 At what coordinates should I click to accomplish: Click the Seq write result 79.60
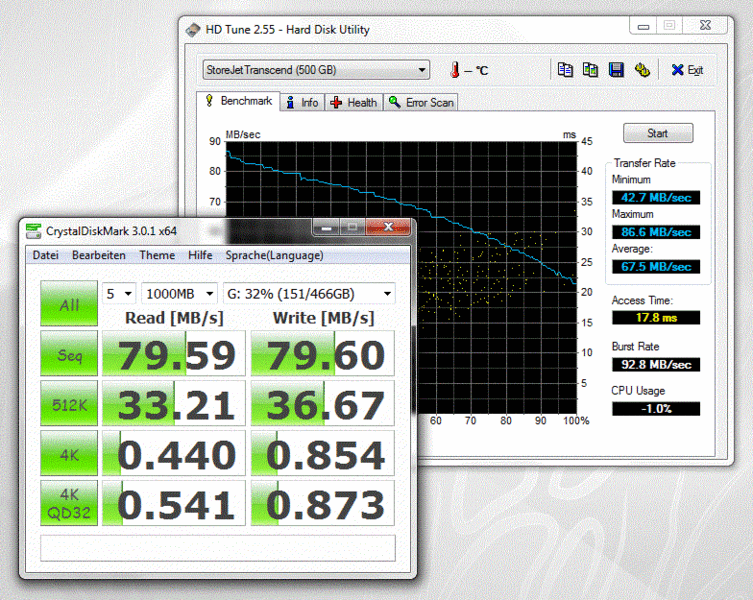click(x=323, y=353)
